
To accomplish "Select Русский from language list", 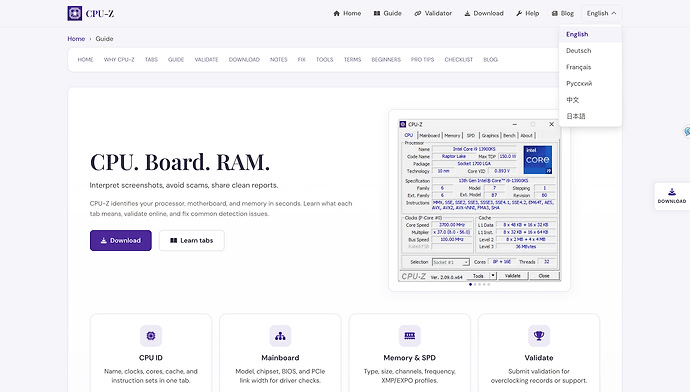I will (590, 83).
